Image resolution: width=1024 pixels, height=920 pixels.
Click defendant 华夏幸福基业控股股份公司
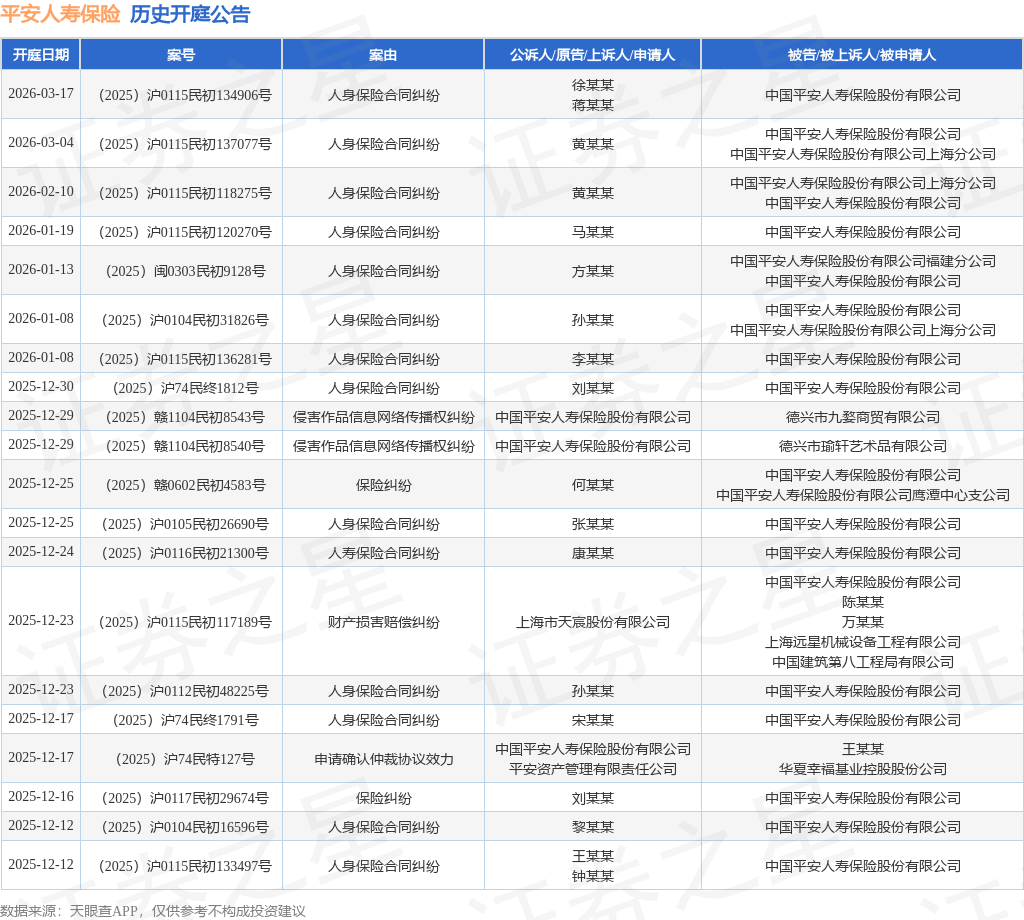tap(862, 769)
